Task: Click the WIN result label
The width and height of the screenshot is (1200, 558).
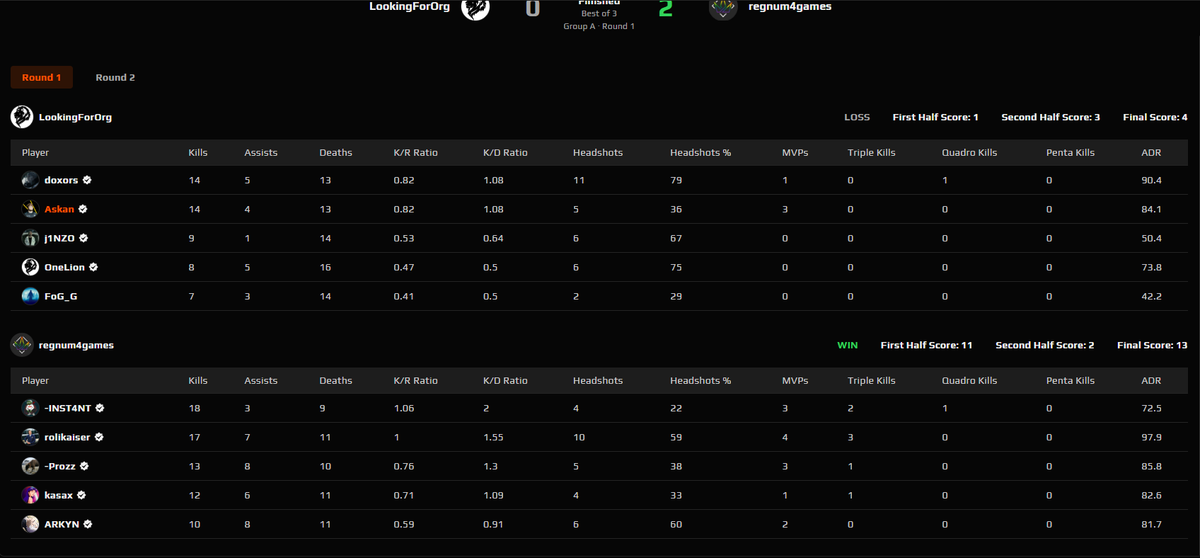Action: coord(847,345)
